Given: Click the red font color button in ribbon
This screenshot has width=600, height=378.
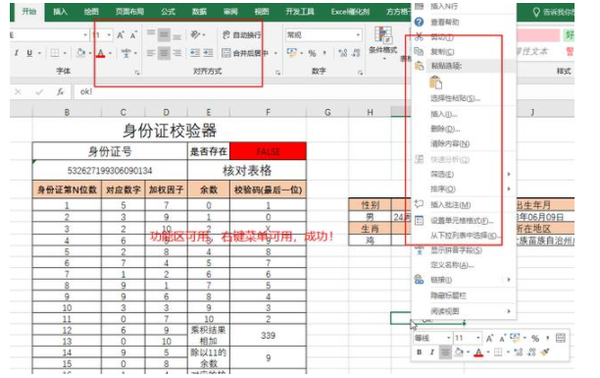Looking at the screenshot, I should coord(100,53).
